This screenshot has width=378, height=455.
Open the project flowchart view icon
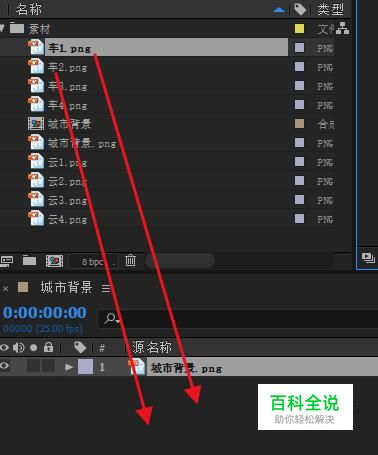pos(343,28)
